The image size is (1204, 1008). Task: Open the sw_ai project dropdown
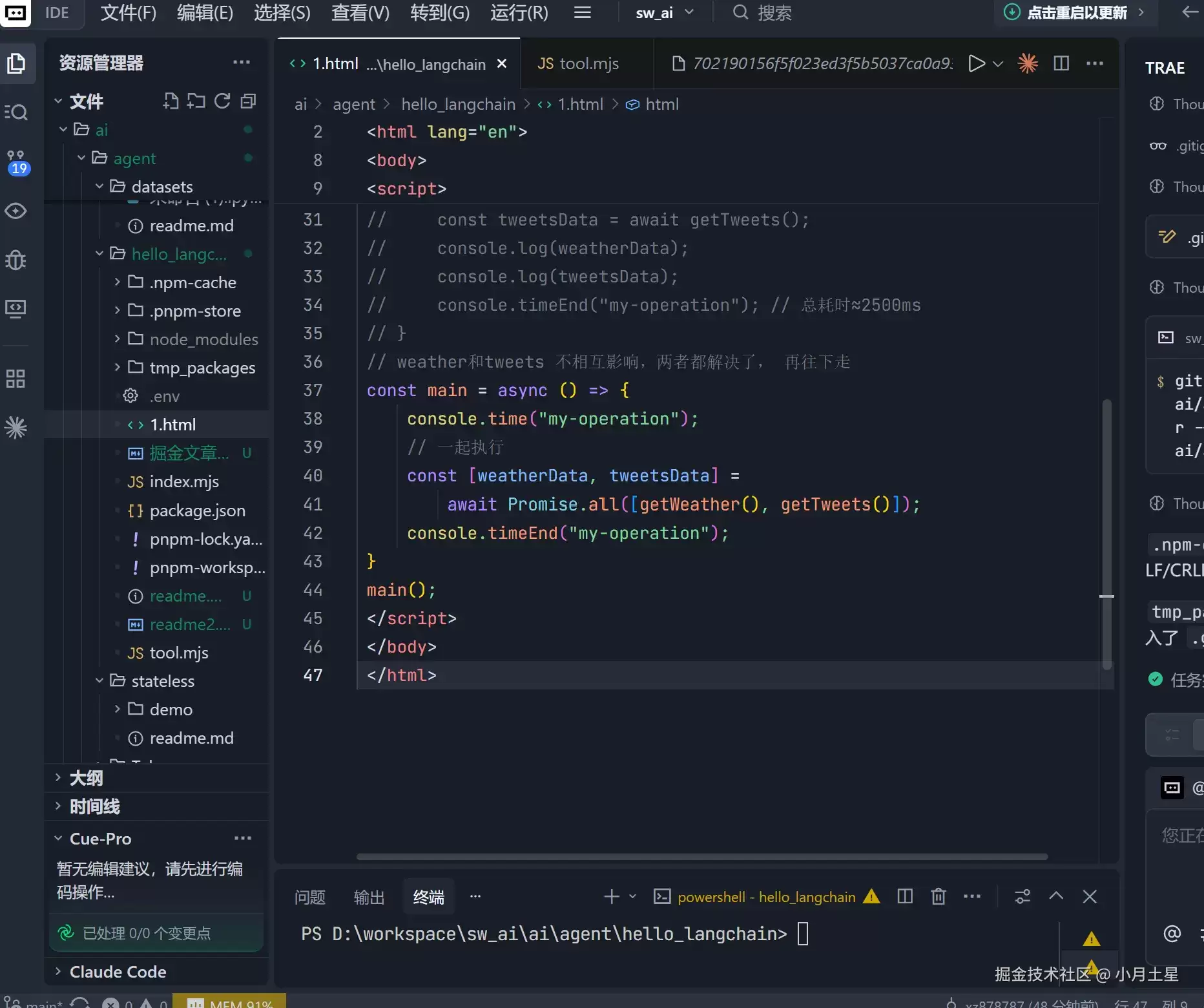665,13
